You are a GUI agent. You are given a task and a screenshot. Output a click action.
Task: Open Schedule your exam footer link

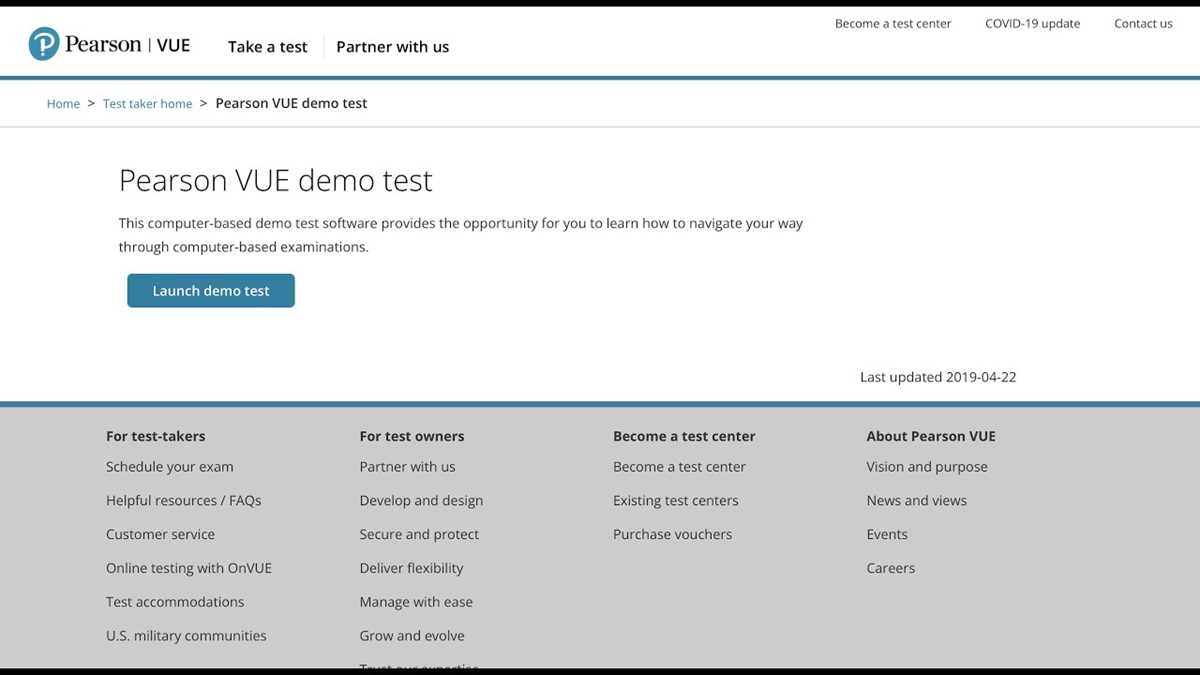coord(170,467)
